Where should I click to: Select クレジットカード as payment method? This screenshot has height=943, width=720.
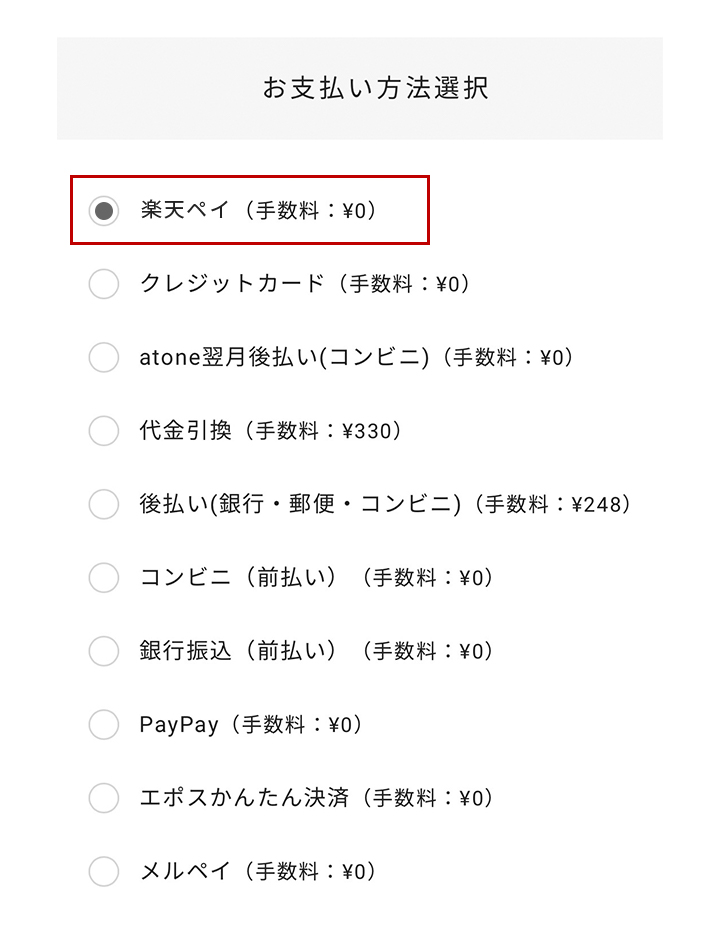tap(103, 284)
